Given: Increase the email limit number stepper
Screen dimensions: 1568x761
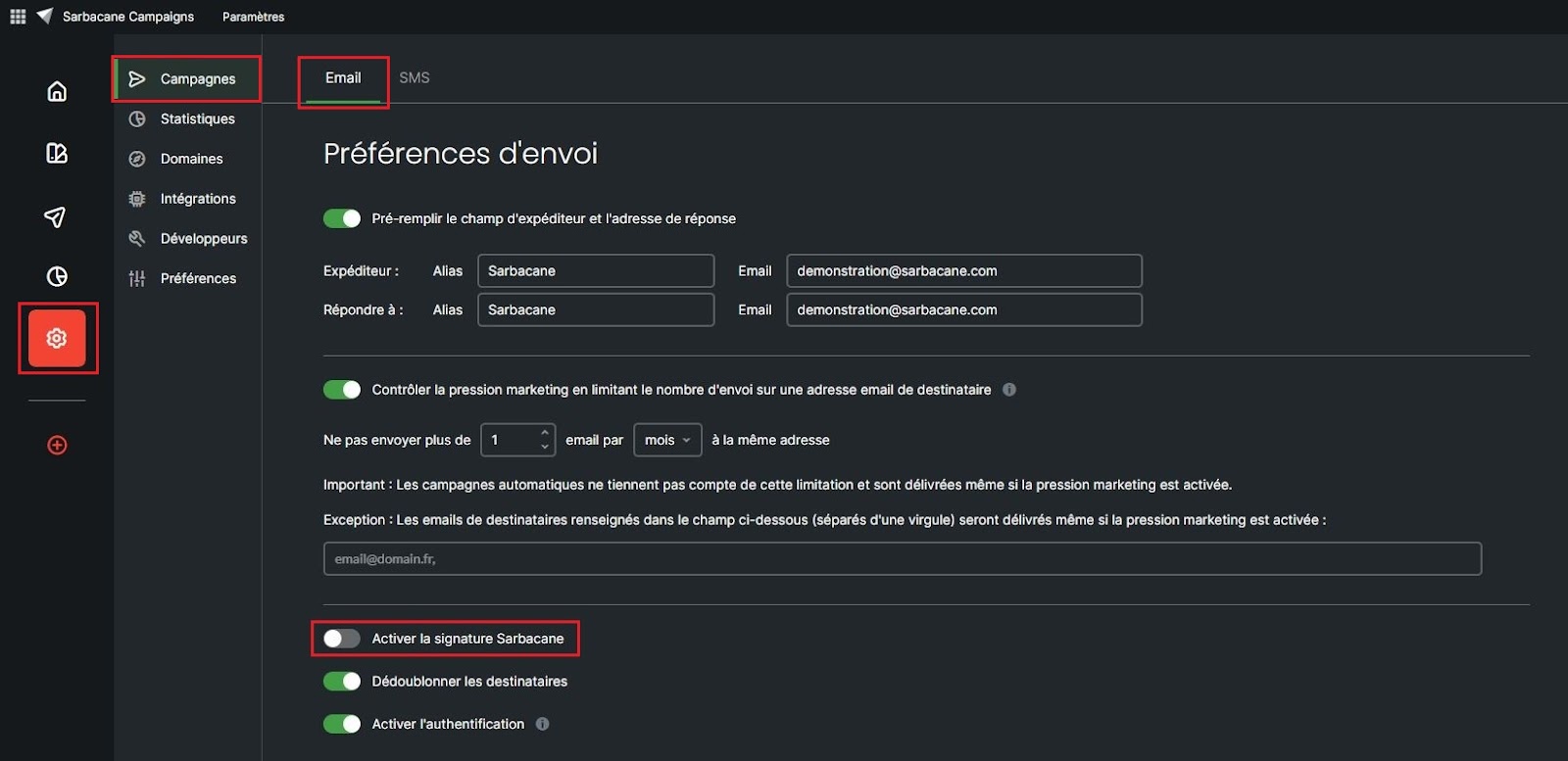Looking at the screenshot, I should [x=545, y=433].
